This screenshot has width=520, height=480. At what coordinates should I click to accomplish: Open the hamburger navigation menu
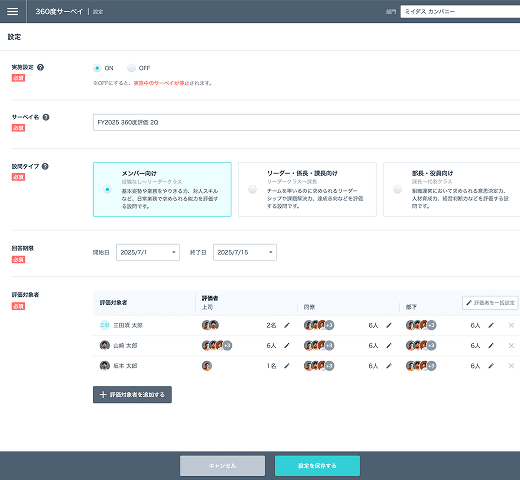click(x=13, y=11)
